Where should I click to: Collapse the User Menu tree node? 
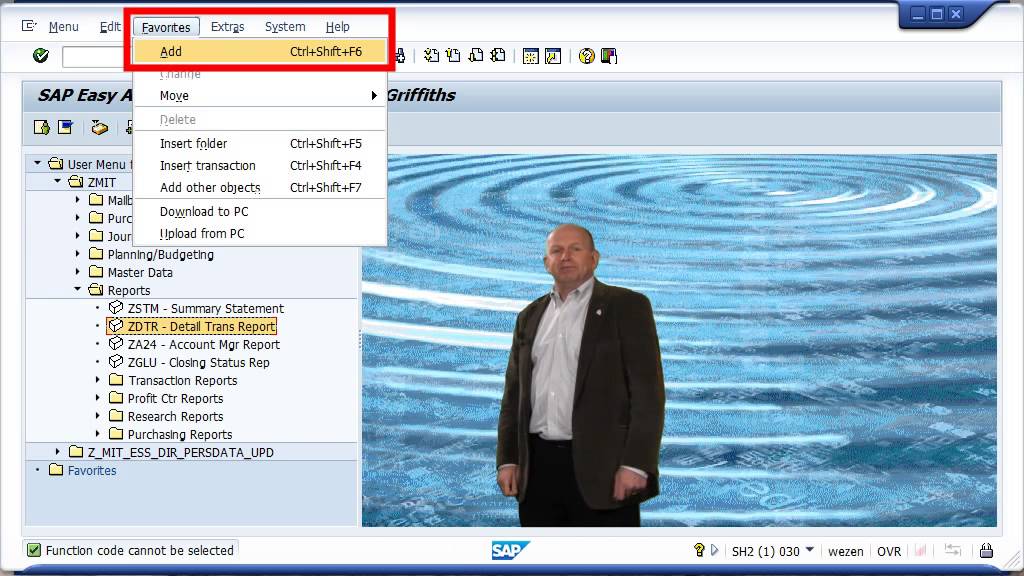click(37, 163)
